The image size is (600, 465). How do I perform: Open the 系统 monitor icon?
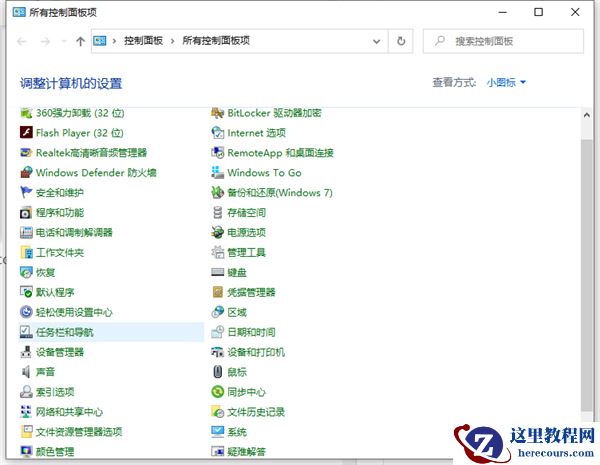tap(217, 431)
